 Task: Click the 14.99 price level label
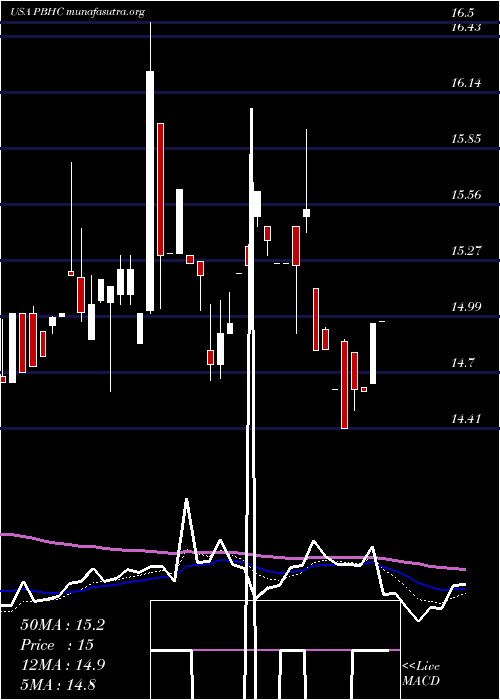point(465,307)
